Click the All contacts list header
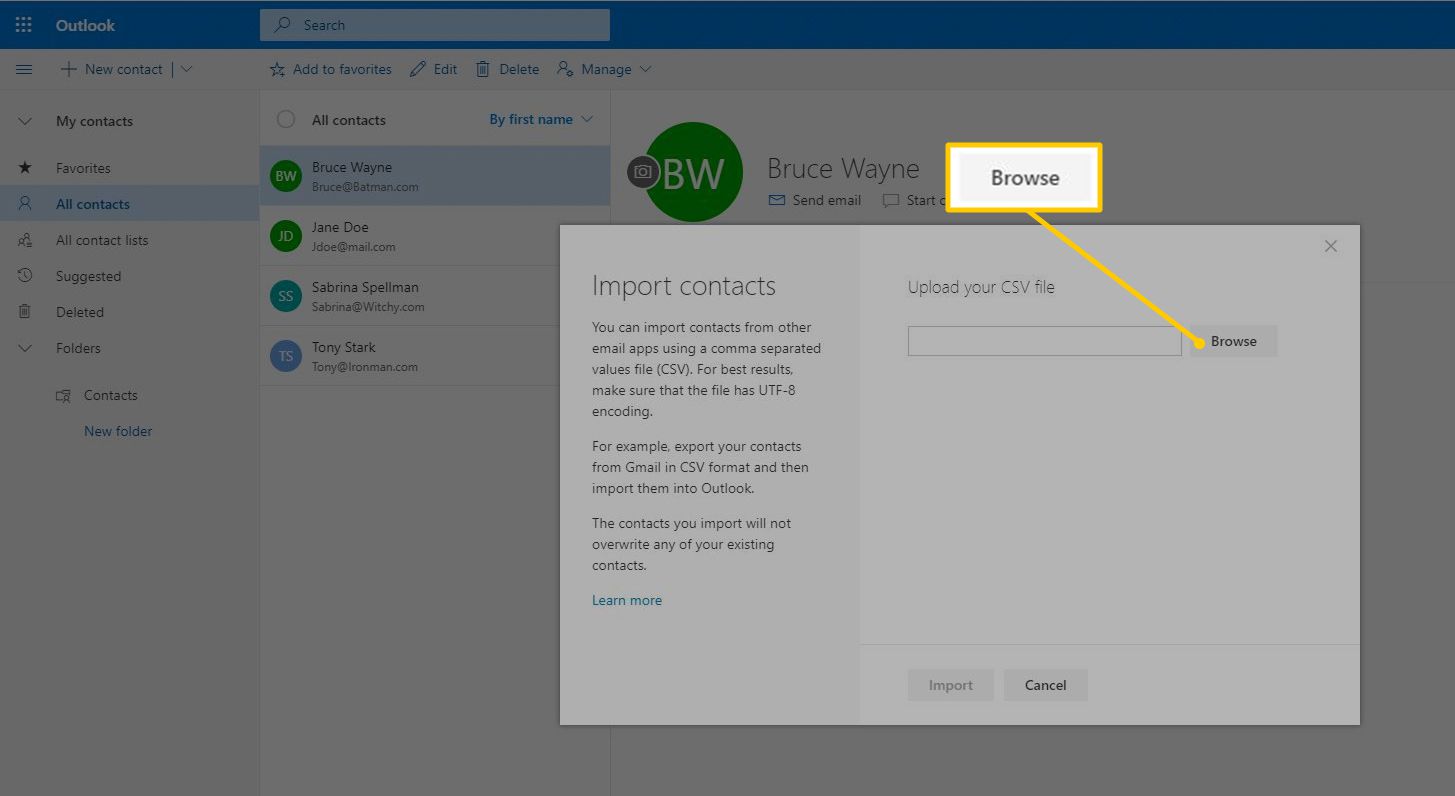Image resolution: width=1455 pixels, height=796 pixels. click(x=349, y=120)
